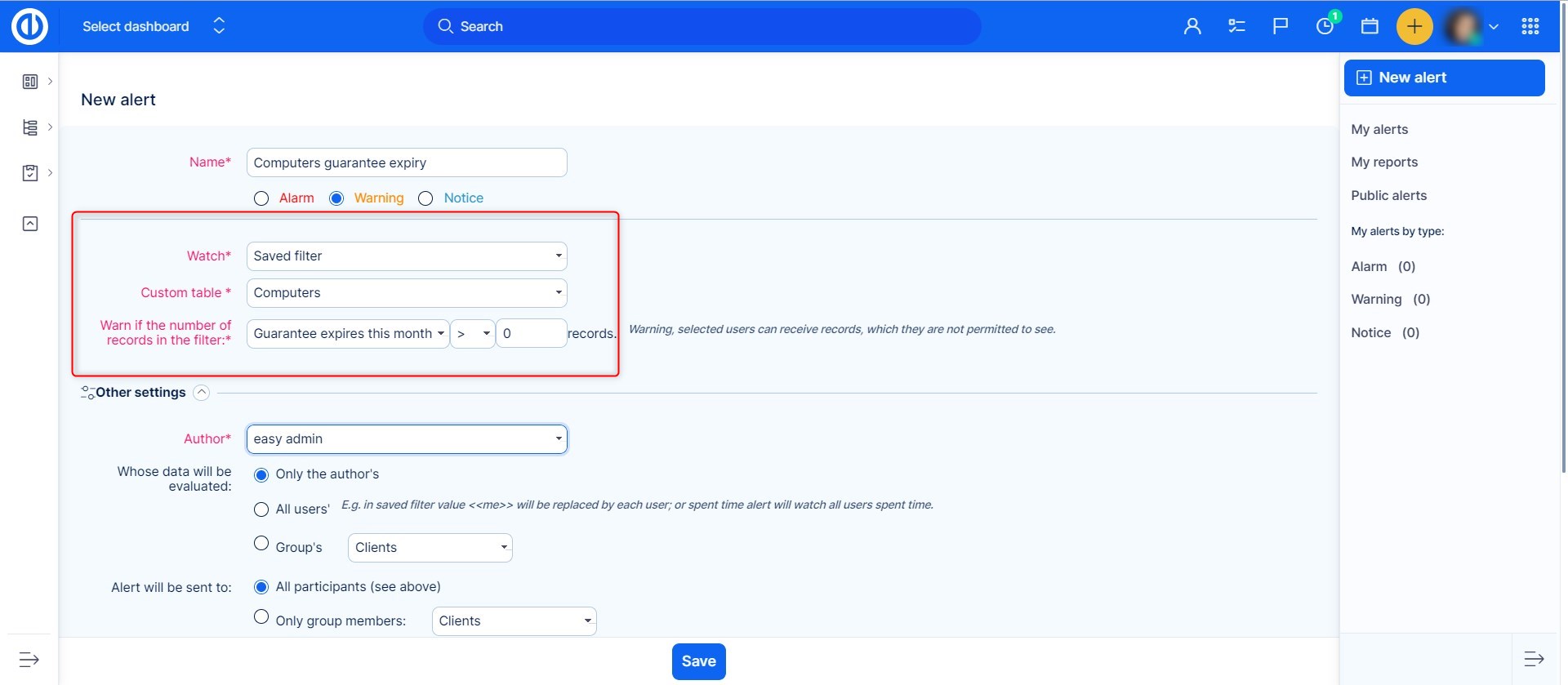
Task: Select the Notice alert type
Action: pyautogui.click(x=425, y=198)
